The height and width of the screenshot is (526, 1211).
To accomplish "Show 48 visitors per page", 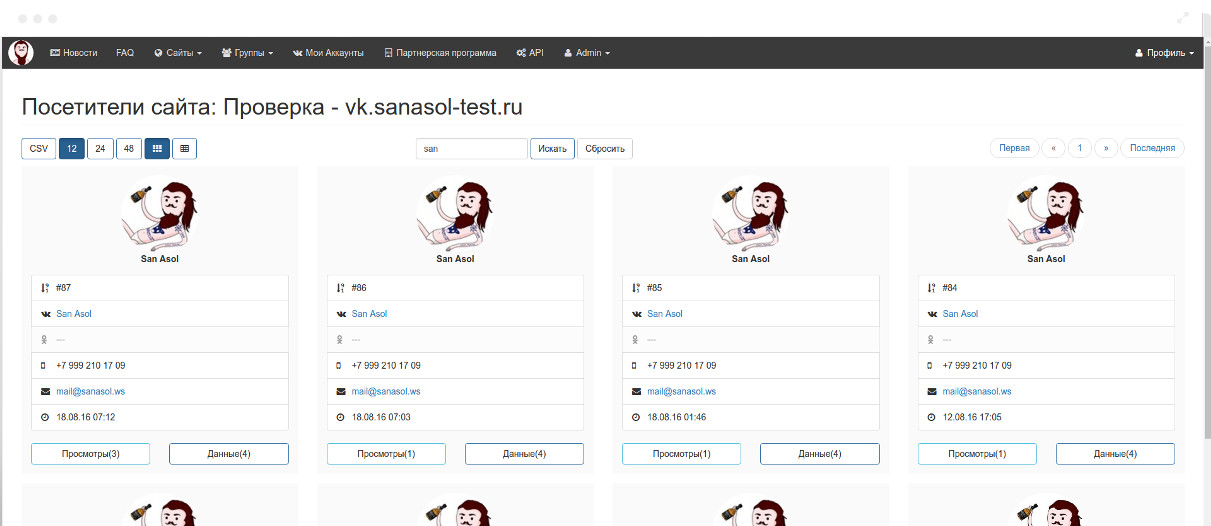I will 129,149.
